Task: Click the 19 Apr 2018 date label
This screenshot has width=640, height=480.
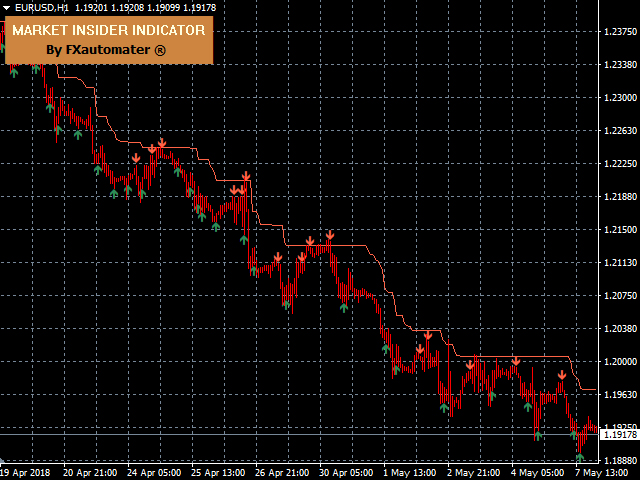Action: click(25, 473)
